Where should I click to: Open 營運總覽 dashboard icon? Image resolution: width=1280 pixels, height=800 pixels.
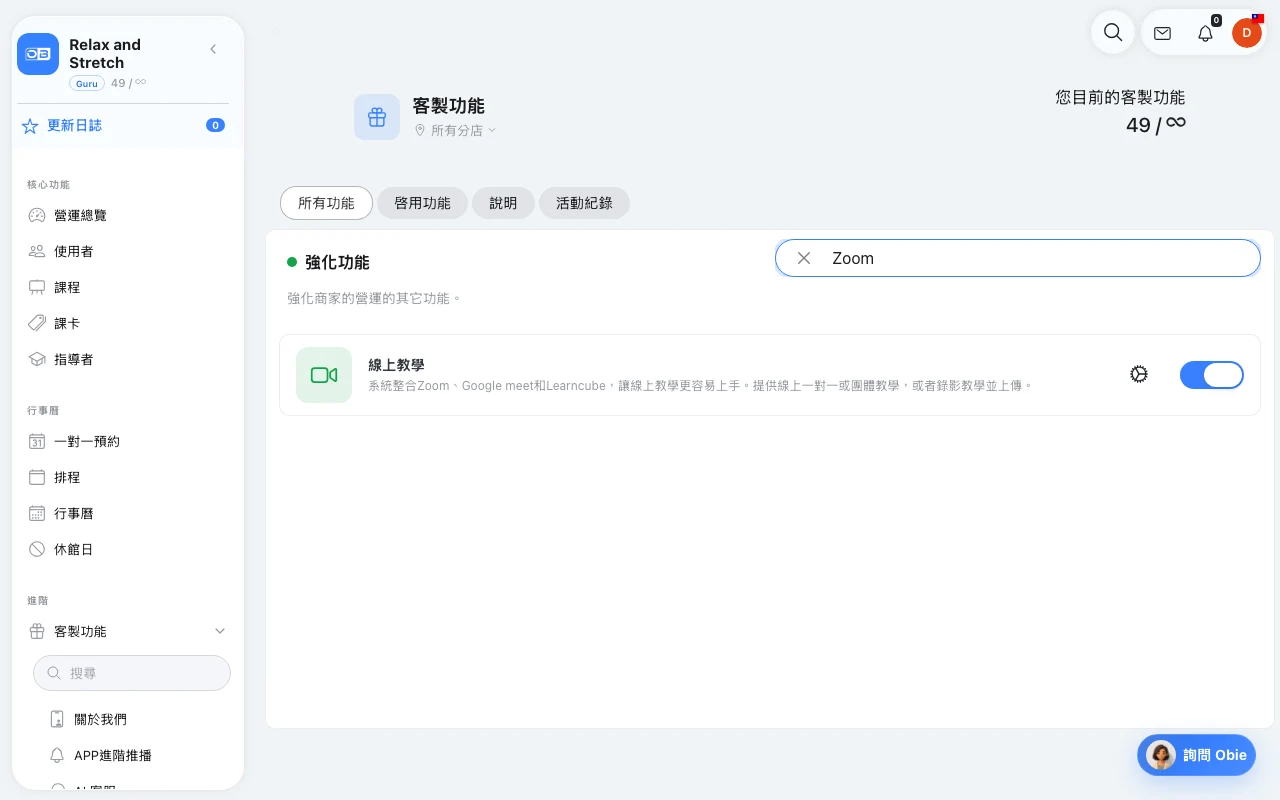(37, 215)
